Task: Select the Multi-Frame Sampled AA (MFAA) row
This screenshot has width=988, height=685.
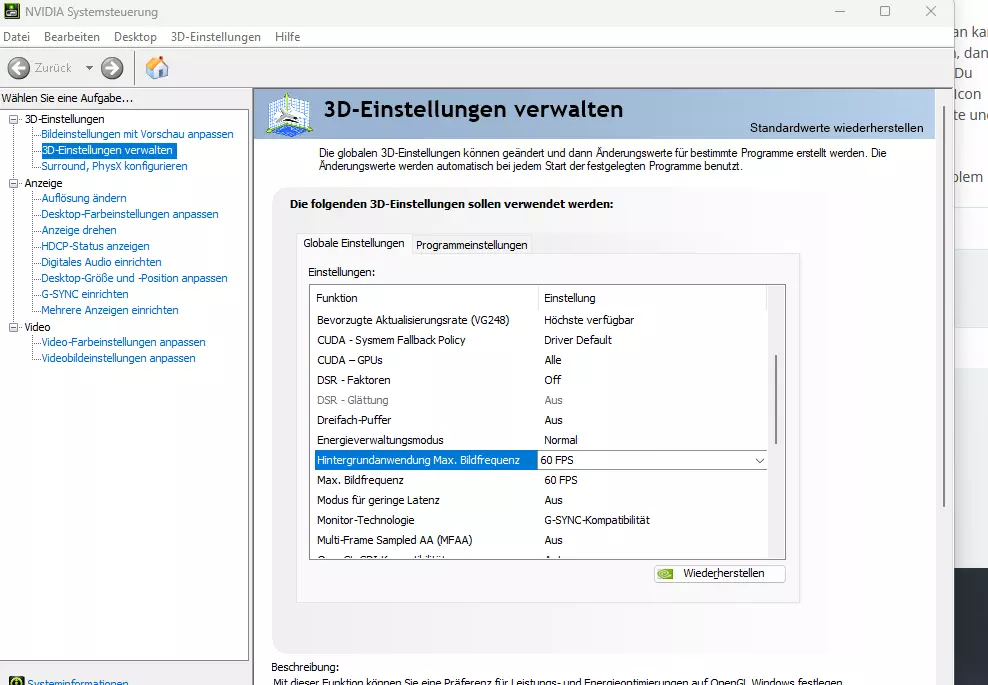Action: (x=541, y=541)
